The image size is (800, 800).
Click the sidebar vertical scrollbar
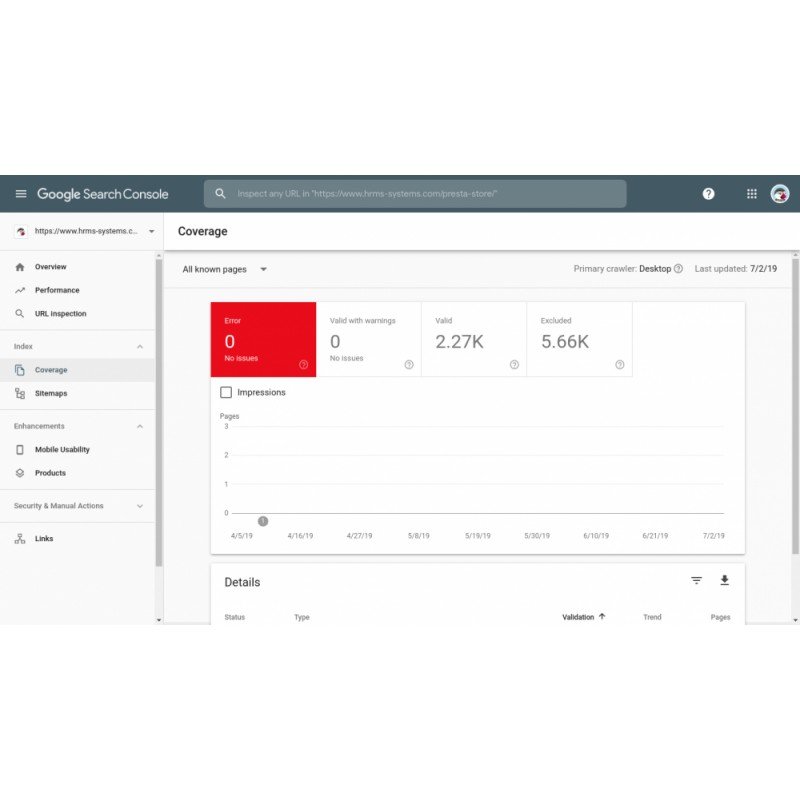click(x=159, y=413)
